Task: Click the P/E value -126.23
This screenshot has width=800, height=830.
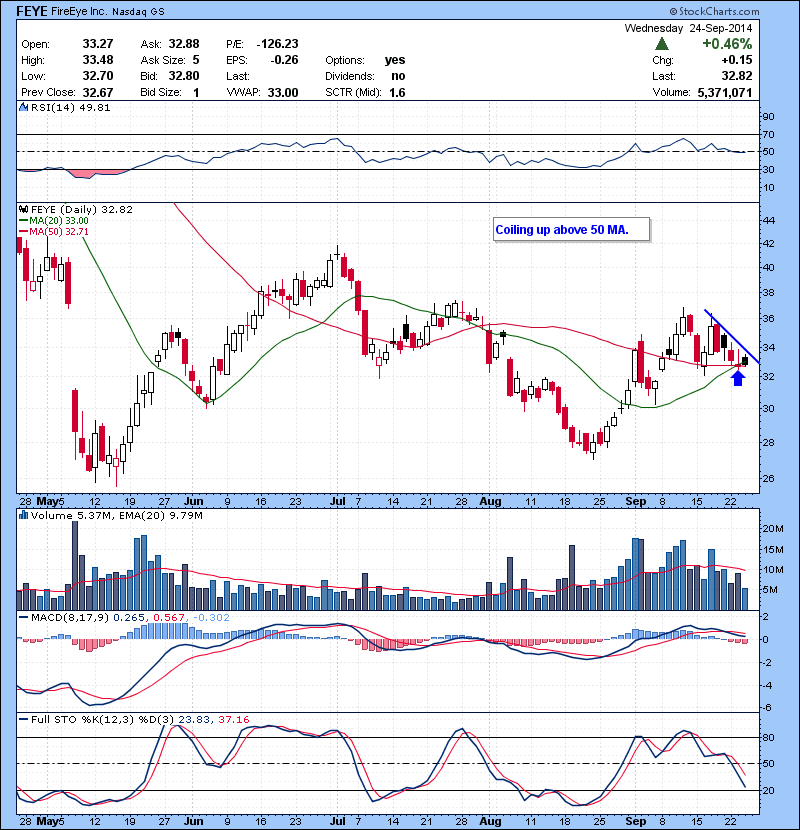Action: point(277,44)
